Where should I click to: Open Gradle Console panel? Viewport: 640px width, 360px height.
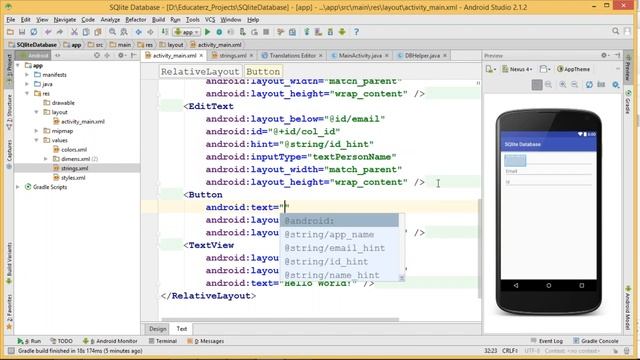(x=596, y=341)
